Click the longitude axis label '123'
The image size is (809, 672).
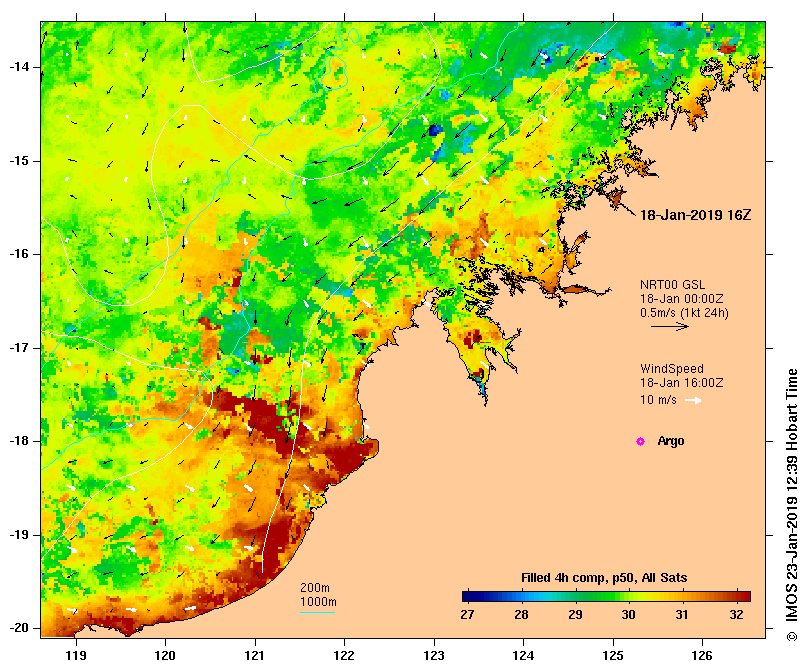[x=434, y=656]
